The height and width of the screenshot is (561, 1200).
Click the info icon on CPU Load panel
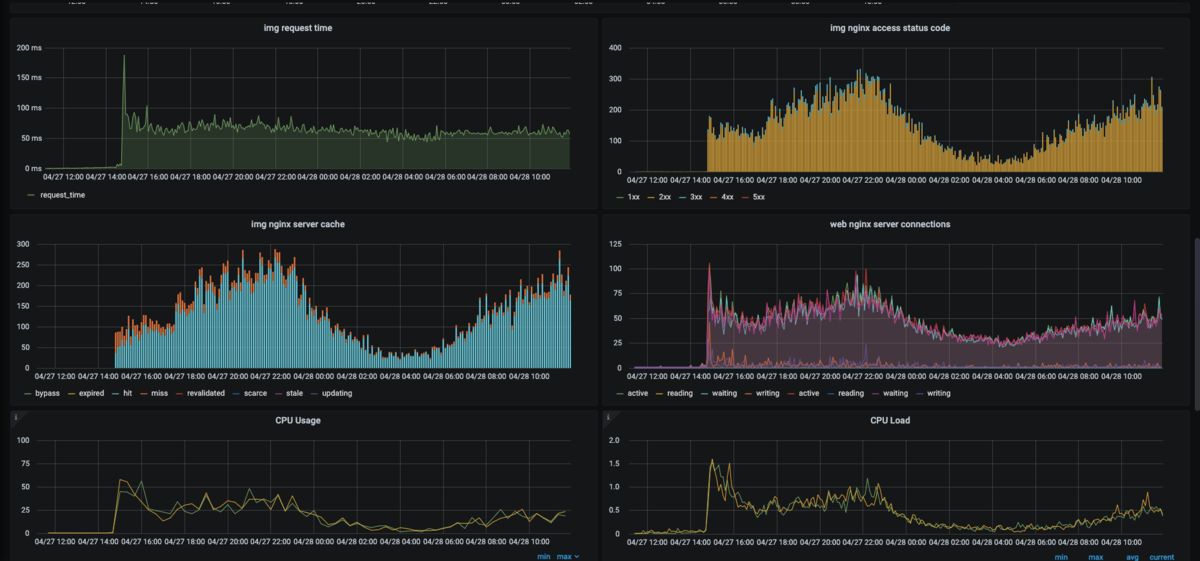(608, 418)
